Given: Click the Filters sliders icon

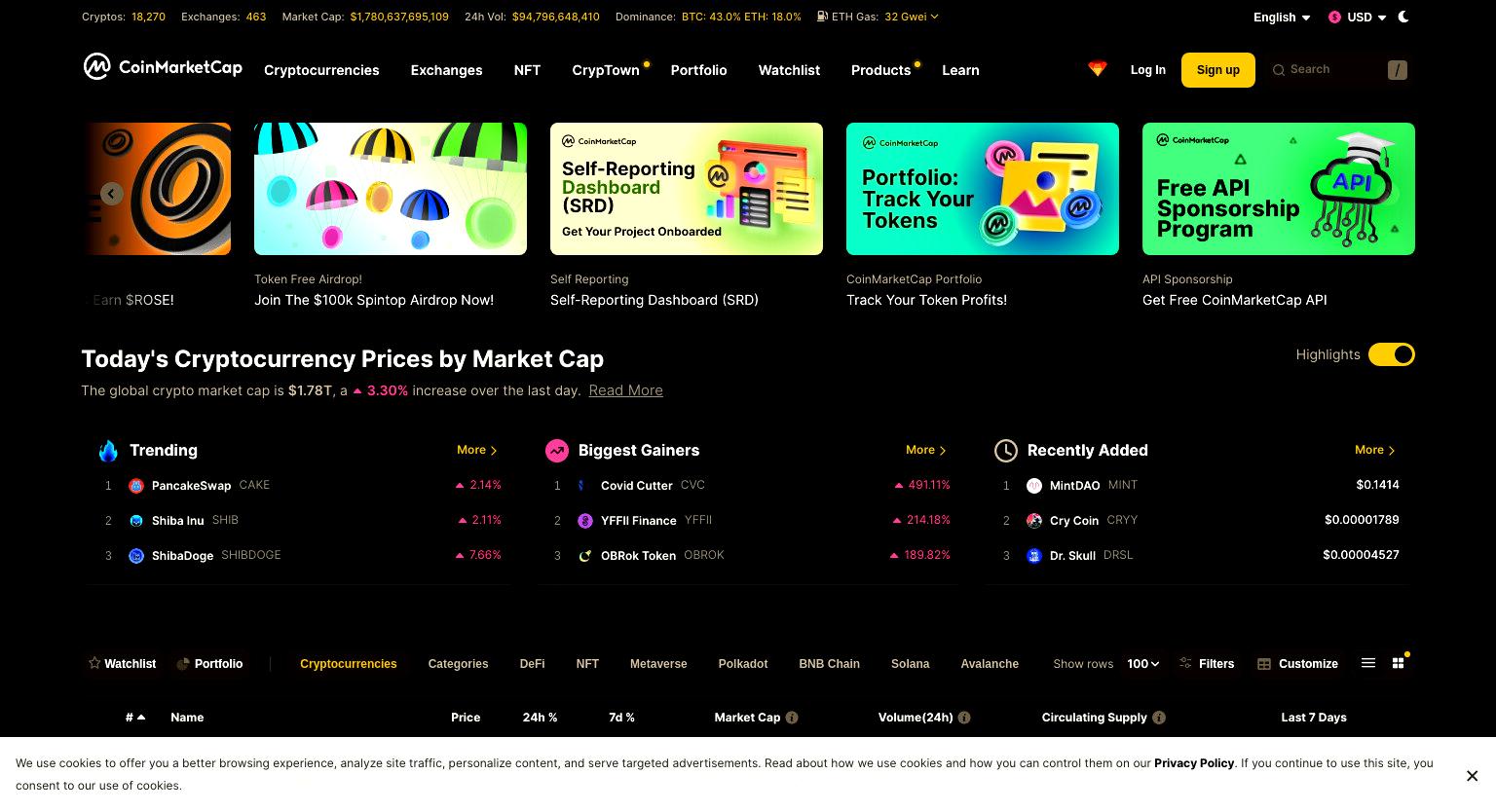Looking at the screenshot, I should (1185, 663).
